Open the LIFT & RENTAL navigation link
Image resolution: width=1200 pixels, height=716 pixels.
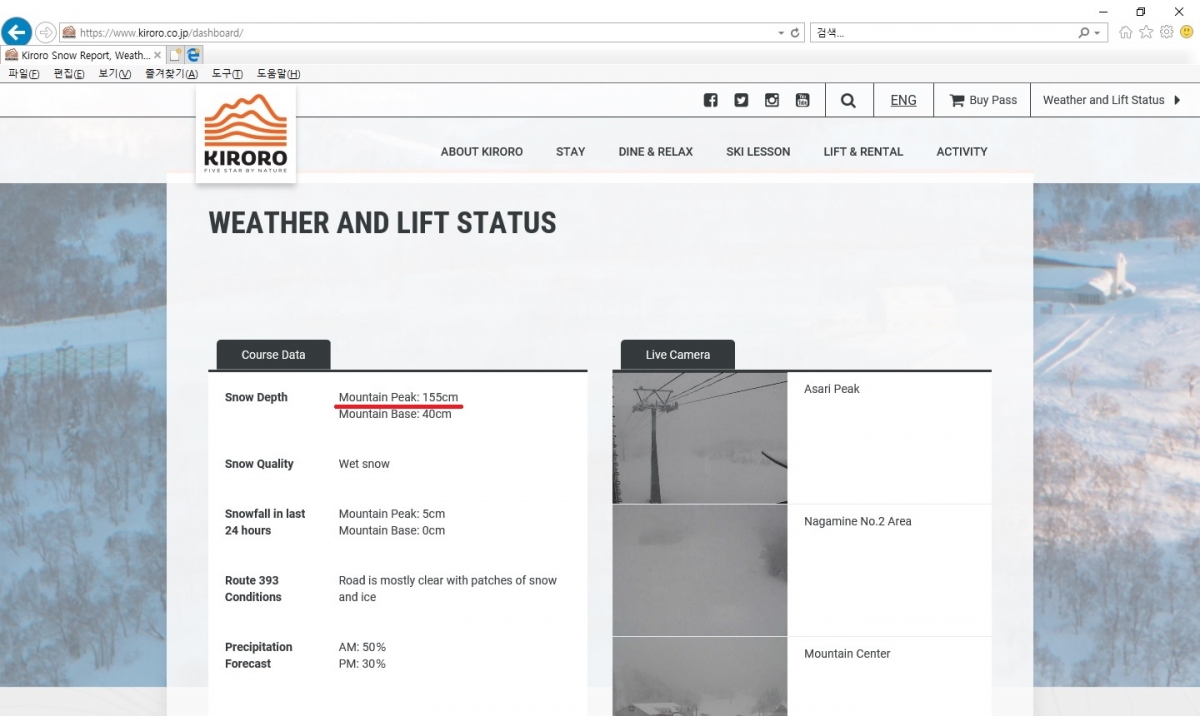pyautogui.click(x=863, y=152)
